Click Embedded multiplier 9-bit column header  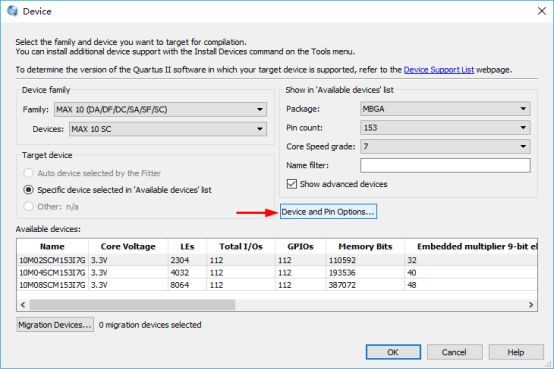tap(471, 246)
